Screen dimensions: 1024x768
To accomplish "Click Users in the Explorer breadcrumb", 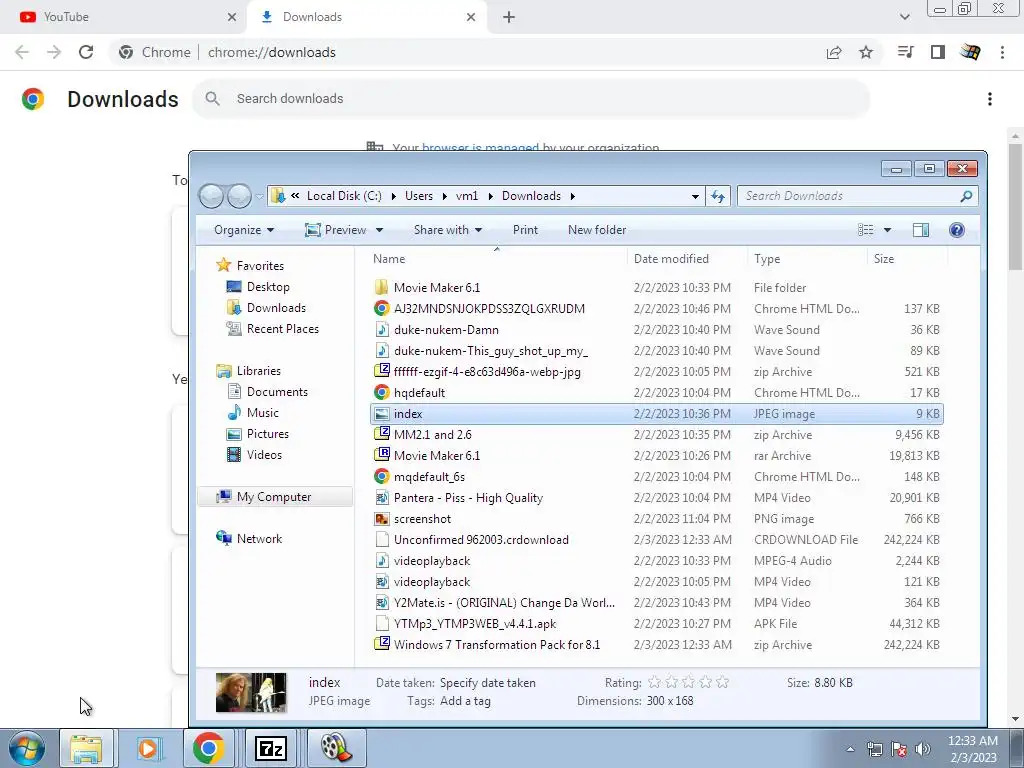I will click(419, 196).
